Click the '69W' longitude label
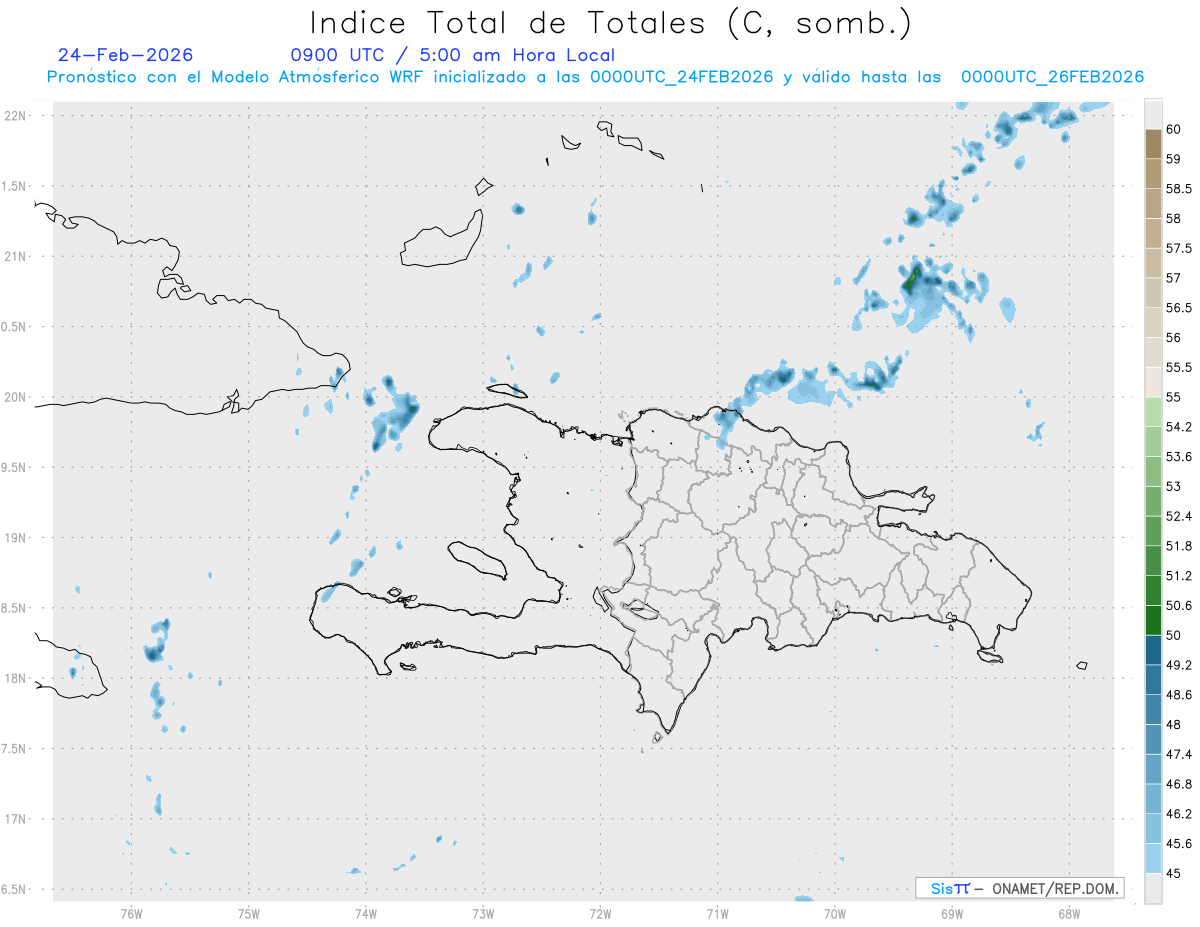 tap(952, 913)
